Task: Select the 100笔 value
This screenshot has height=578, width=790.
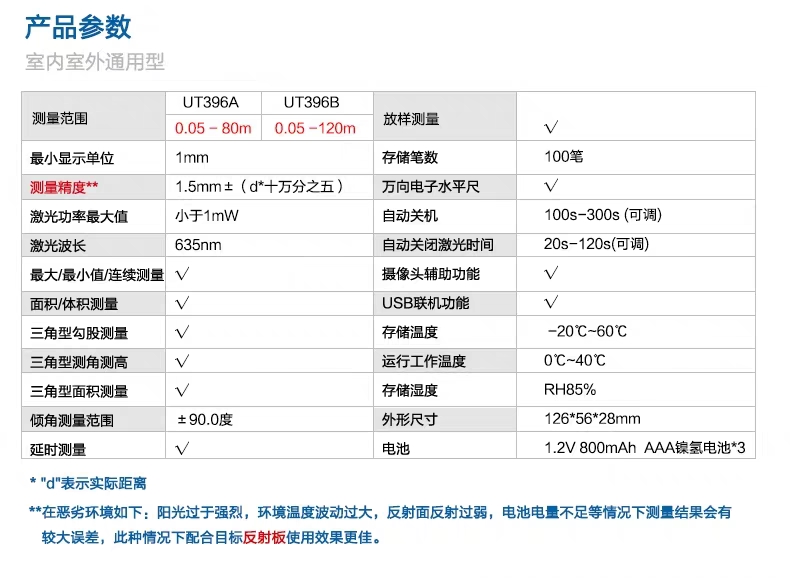Action: coord(564,156)
